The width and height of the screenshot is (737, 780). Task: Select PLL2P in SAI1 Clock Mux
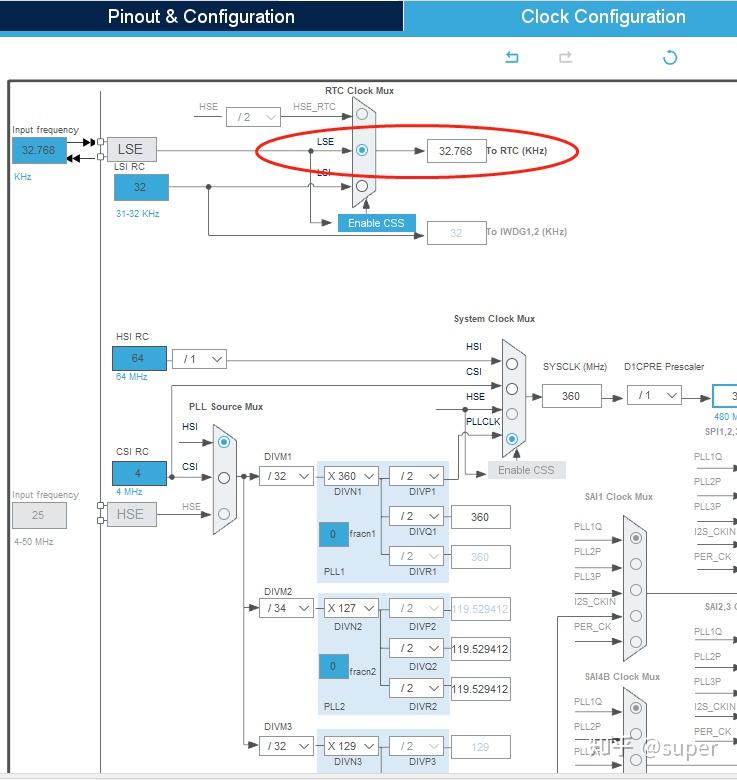tap(636, 564)
